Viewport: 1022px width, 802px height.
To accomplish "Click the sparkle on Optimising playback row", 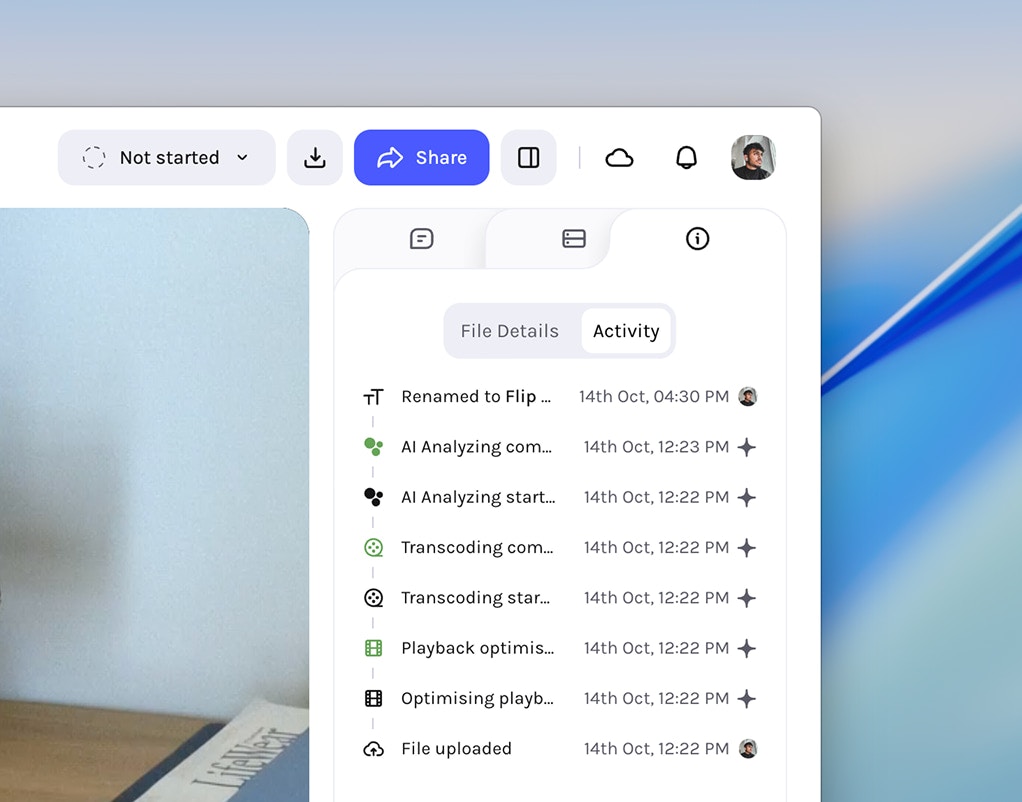I will tap(747, 698).
